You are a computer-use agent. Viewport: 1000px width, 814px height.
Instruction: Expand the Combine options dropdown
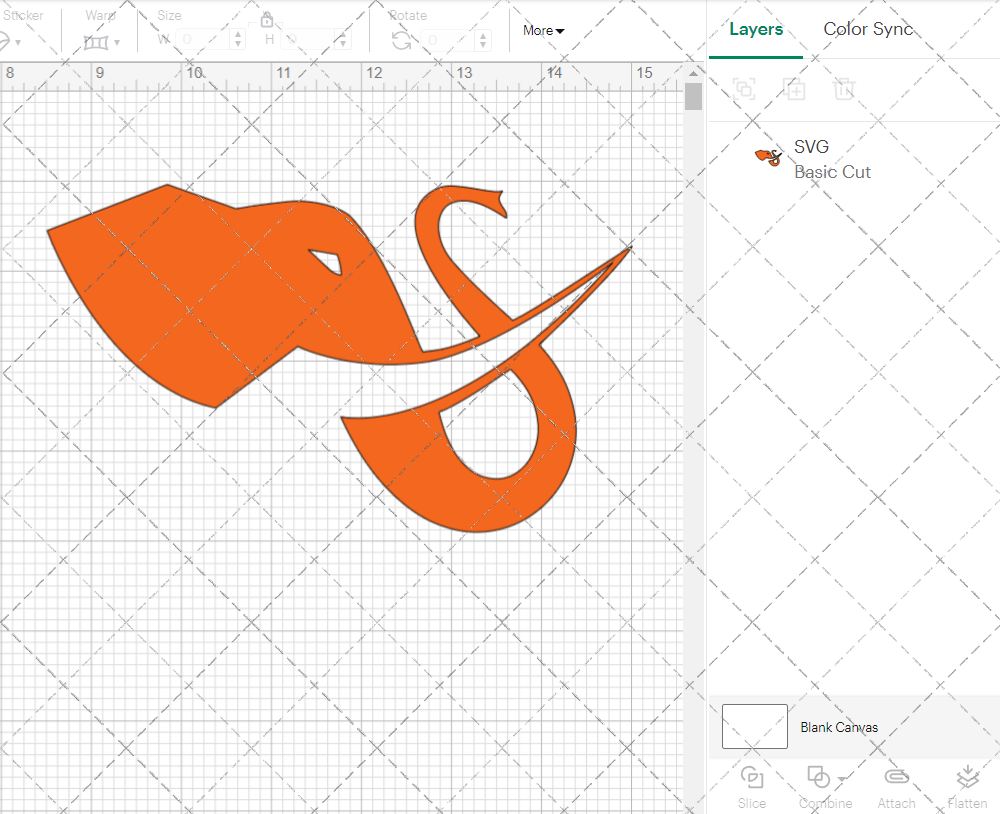843,778
